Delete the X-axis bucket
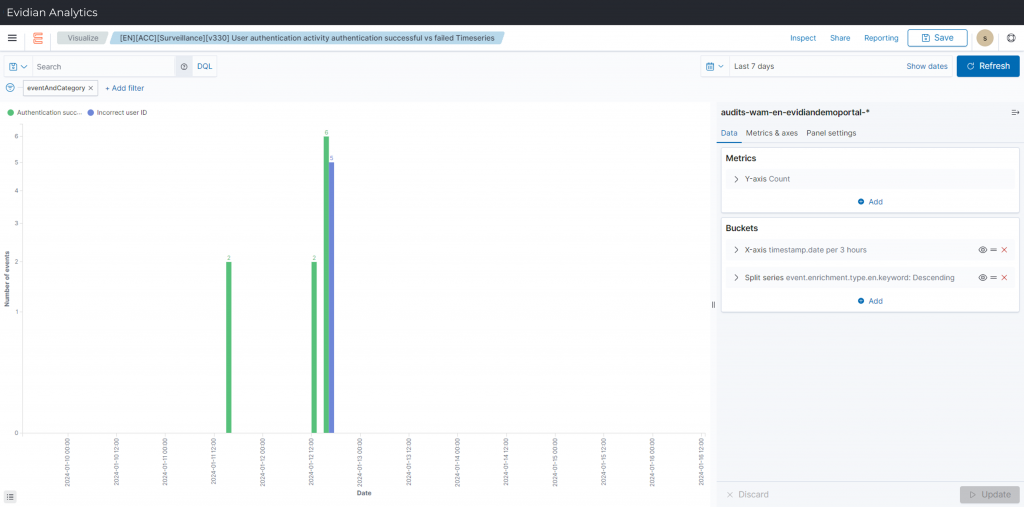Viewport: 1024px width, 507px height. point(1004,250)
